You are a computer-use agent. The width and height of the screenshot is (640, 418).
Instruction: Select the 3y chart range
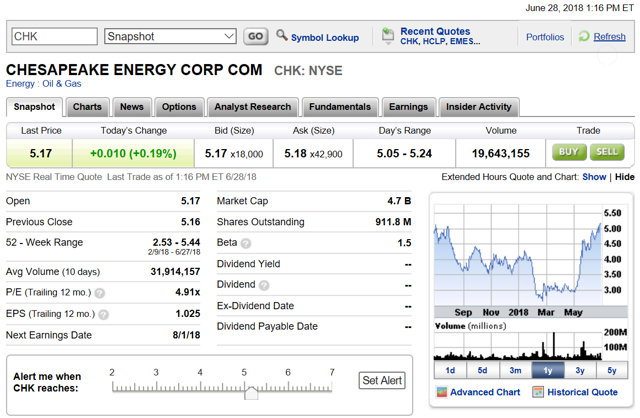point(580,370)
